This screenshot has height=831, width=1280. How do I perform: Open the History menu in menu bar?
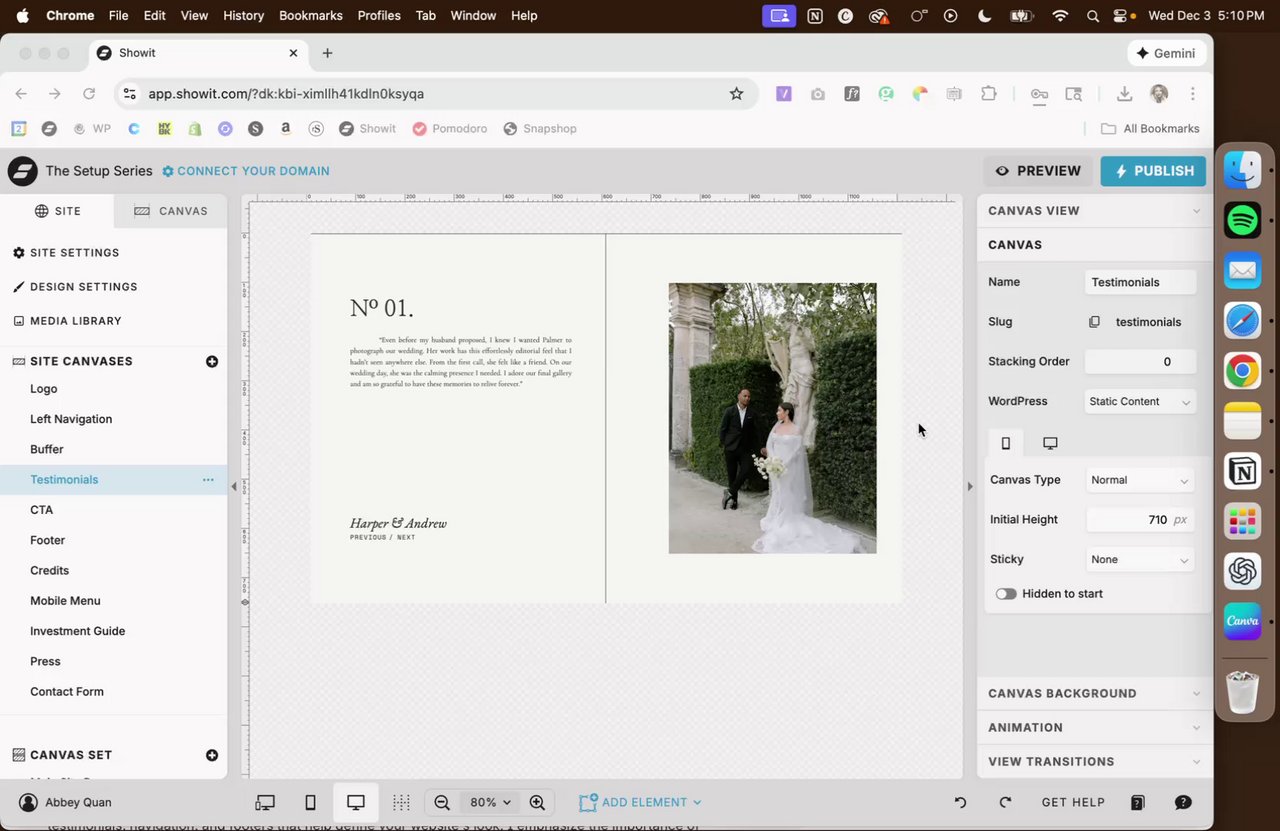click(x=243, y=16)
